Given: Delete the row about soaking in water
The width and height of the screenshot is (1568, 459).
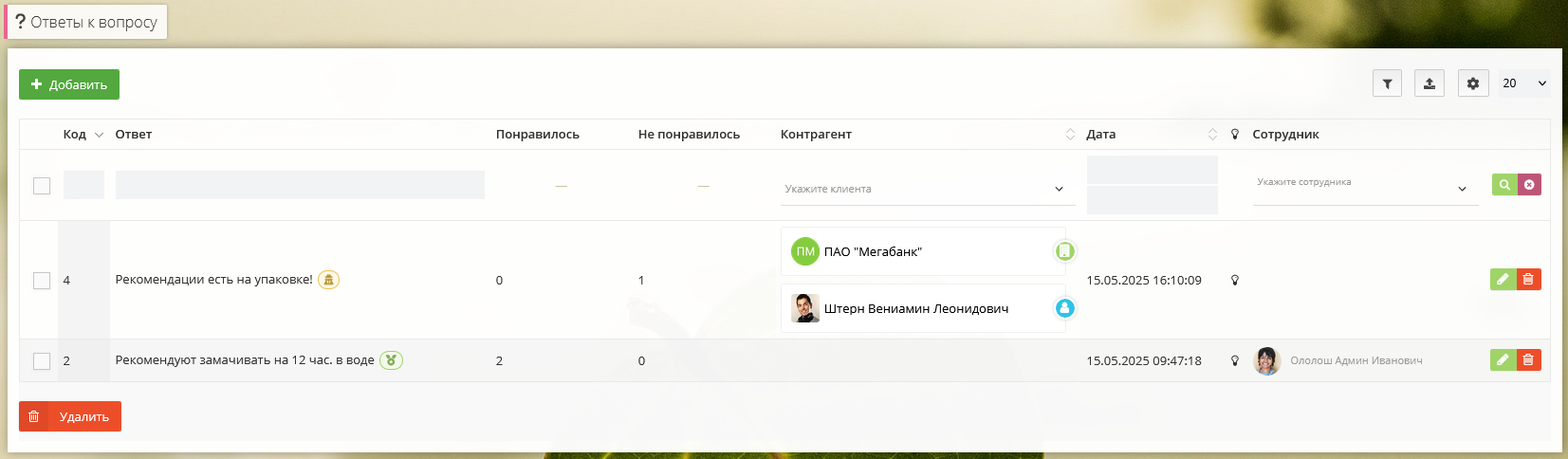Looking at the screenshot, I should (1528, 359).
